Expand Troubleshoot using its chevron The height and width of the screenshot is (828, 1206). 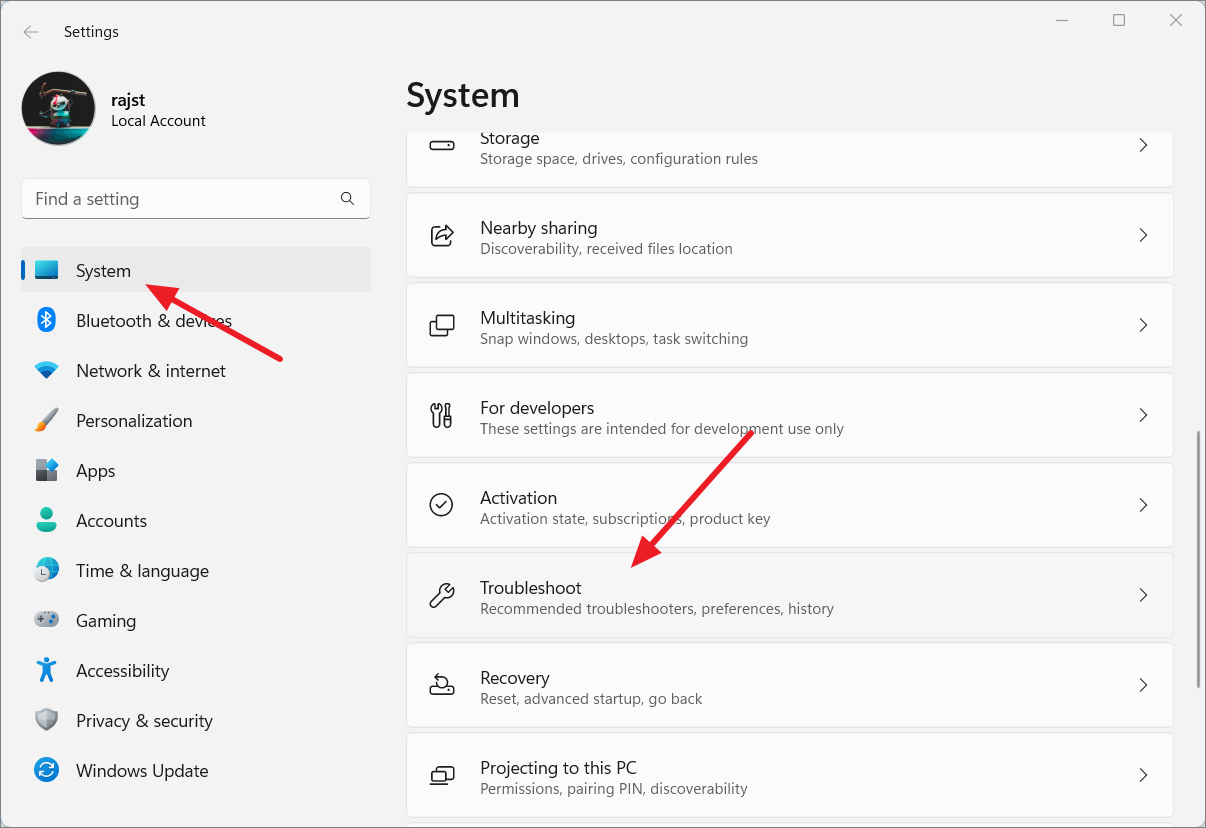tap(1143, 595)
